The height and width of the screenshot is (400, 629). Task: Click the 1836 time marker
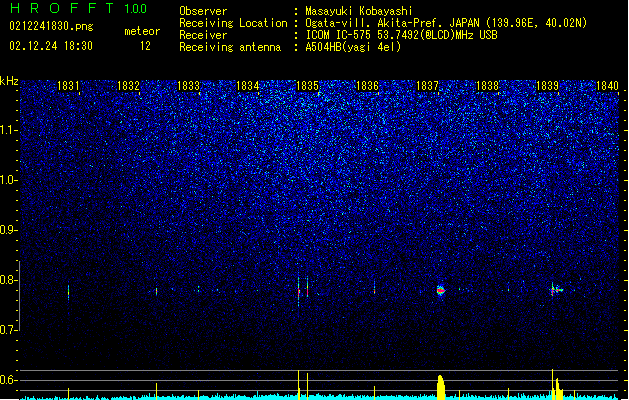point(367,86)
